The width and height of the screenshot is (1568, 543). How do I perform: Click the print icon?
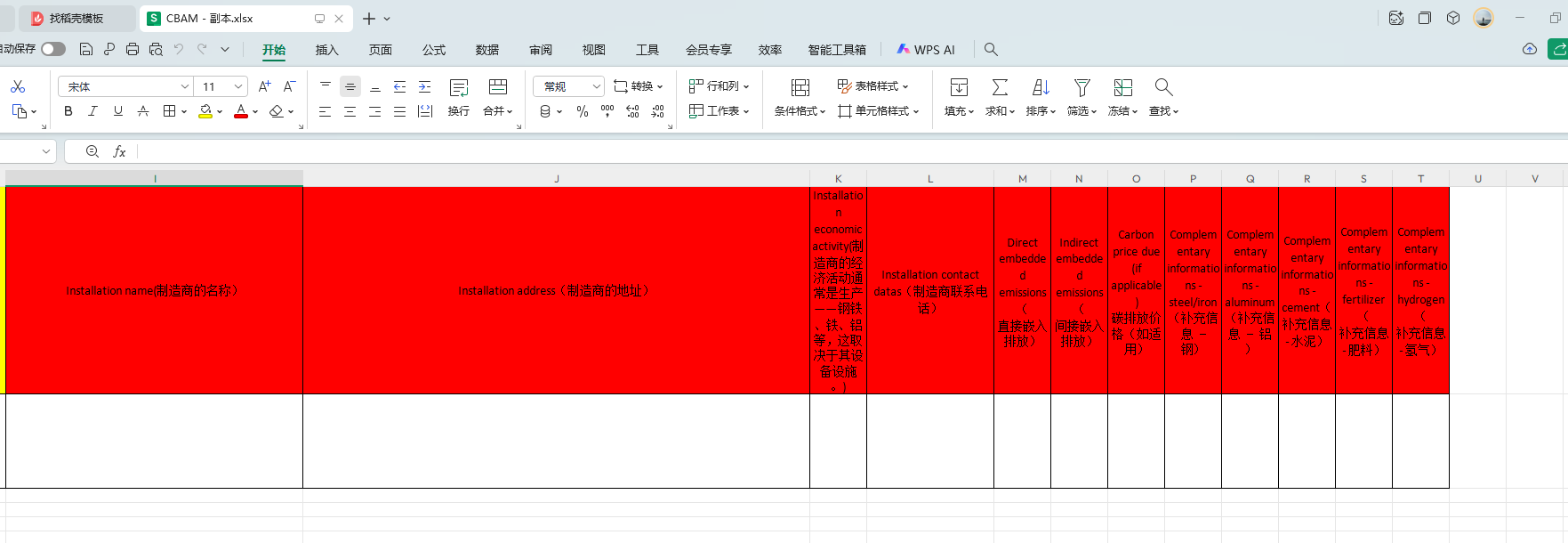coord(133,49)
